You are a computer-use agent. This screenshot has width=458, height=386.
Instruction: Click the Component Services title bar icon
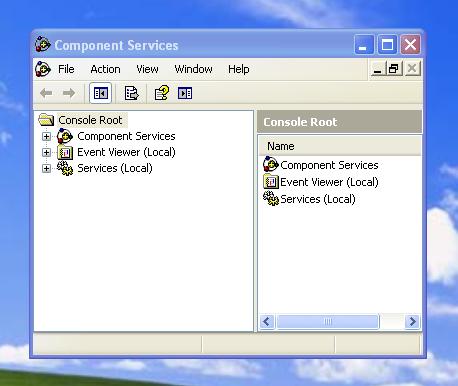(43, 44)
